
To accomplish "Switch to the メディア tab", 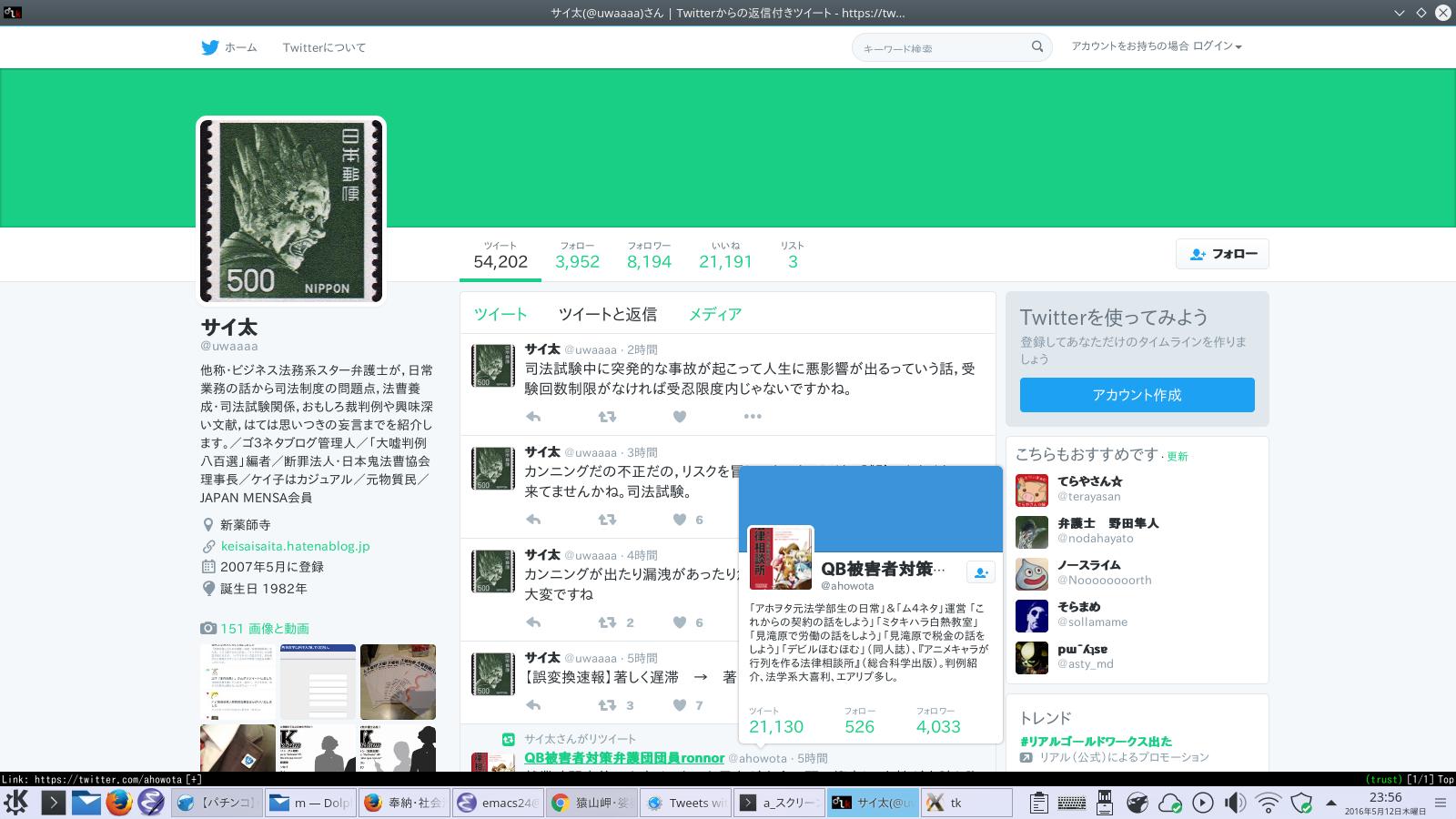I will click(x=715, y=314).
